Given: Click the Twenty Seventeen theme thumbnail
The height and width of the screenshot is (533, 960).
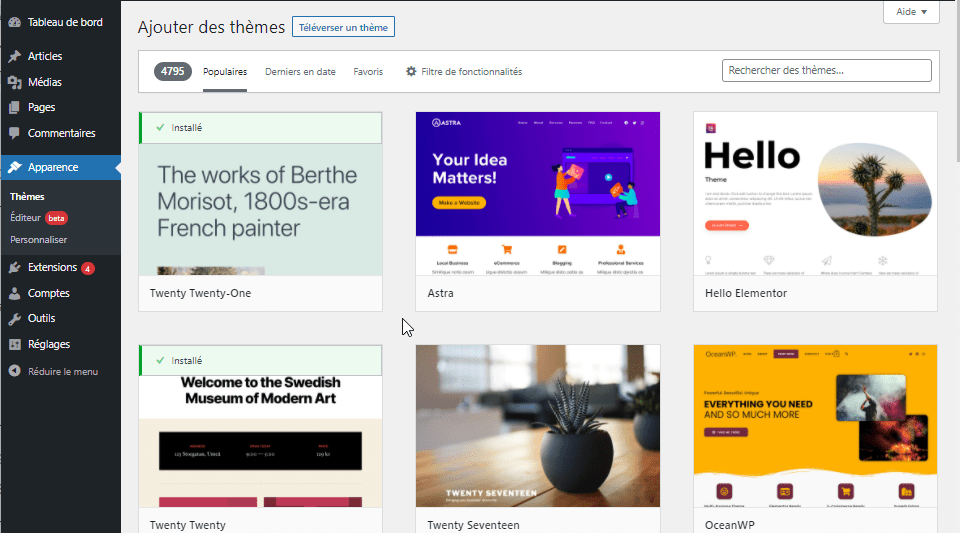Looking at the screenshot, I should pyautogui.click(x=538, y=426).
